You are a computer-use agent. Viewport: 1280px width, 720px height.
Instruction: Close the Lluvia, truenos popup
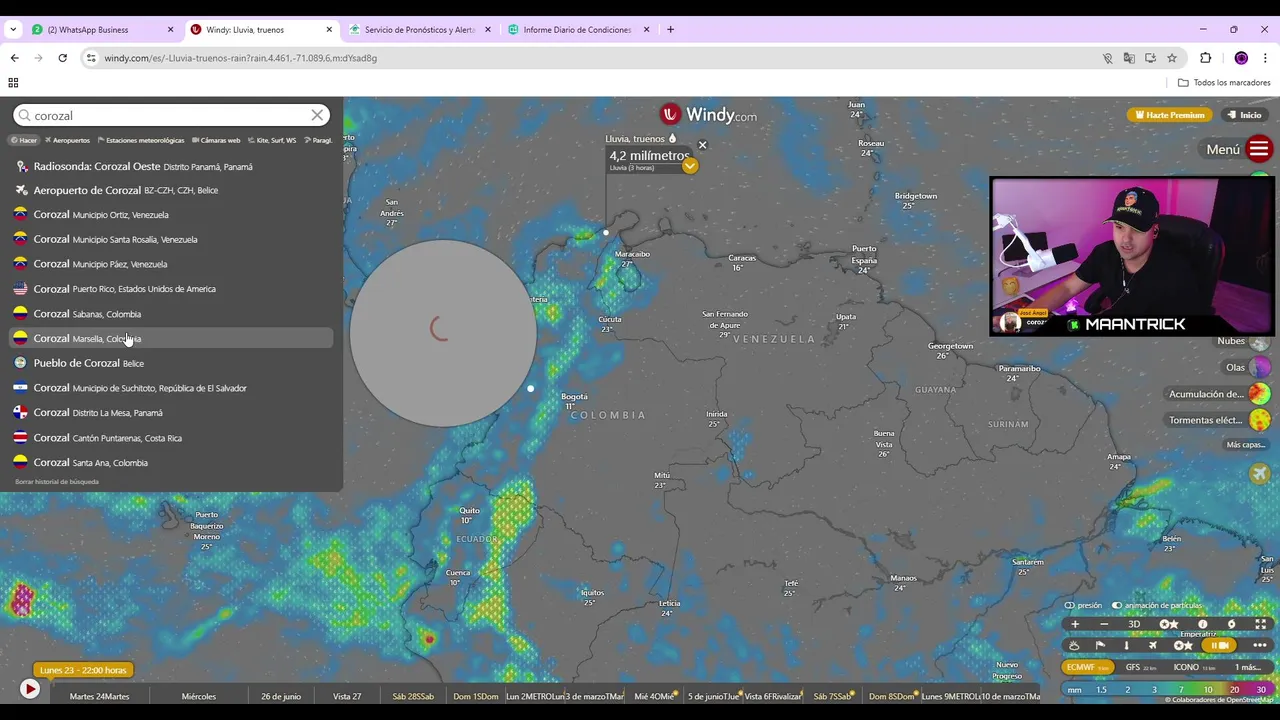point(702,145)
